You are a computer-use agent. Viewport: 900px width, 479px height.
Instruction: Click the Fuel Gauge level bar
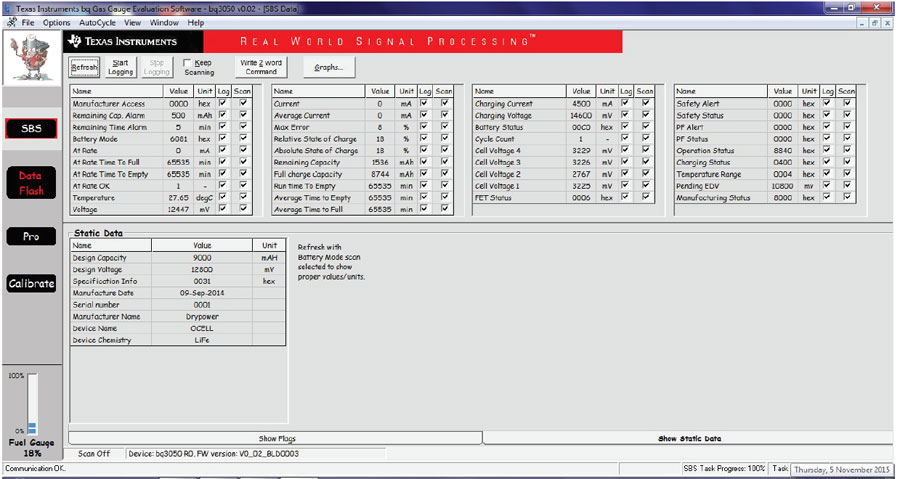[32, 404]
